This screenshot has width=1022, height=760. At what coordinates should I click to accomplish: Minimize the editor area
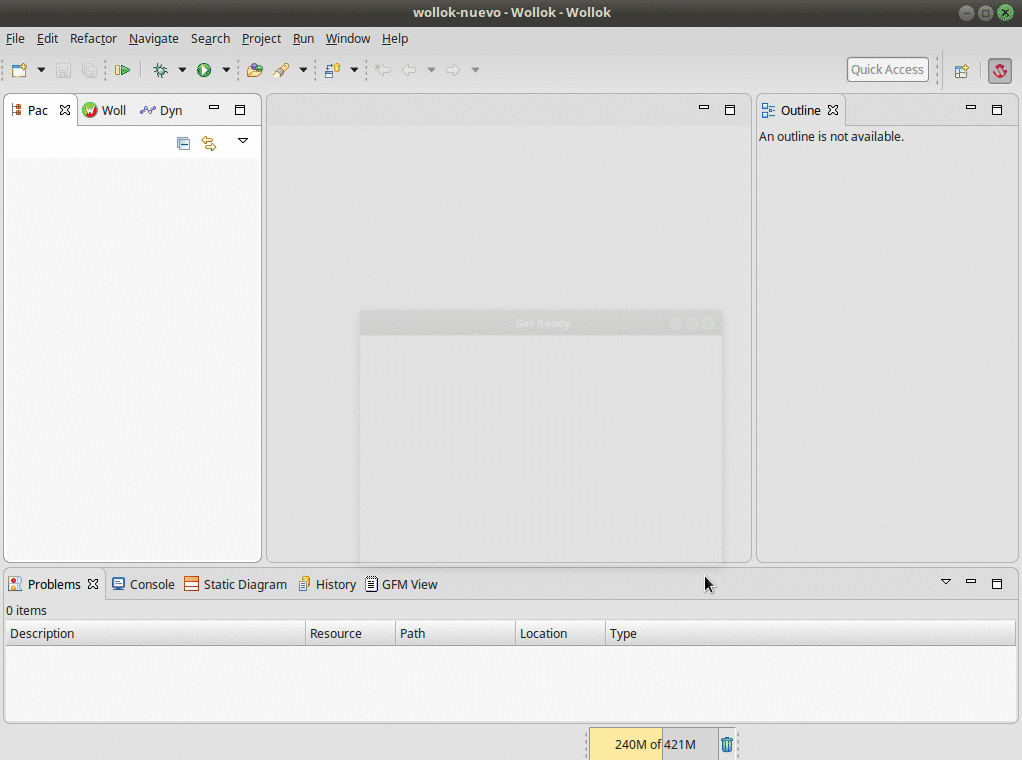(x=704, y=108)
